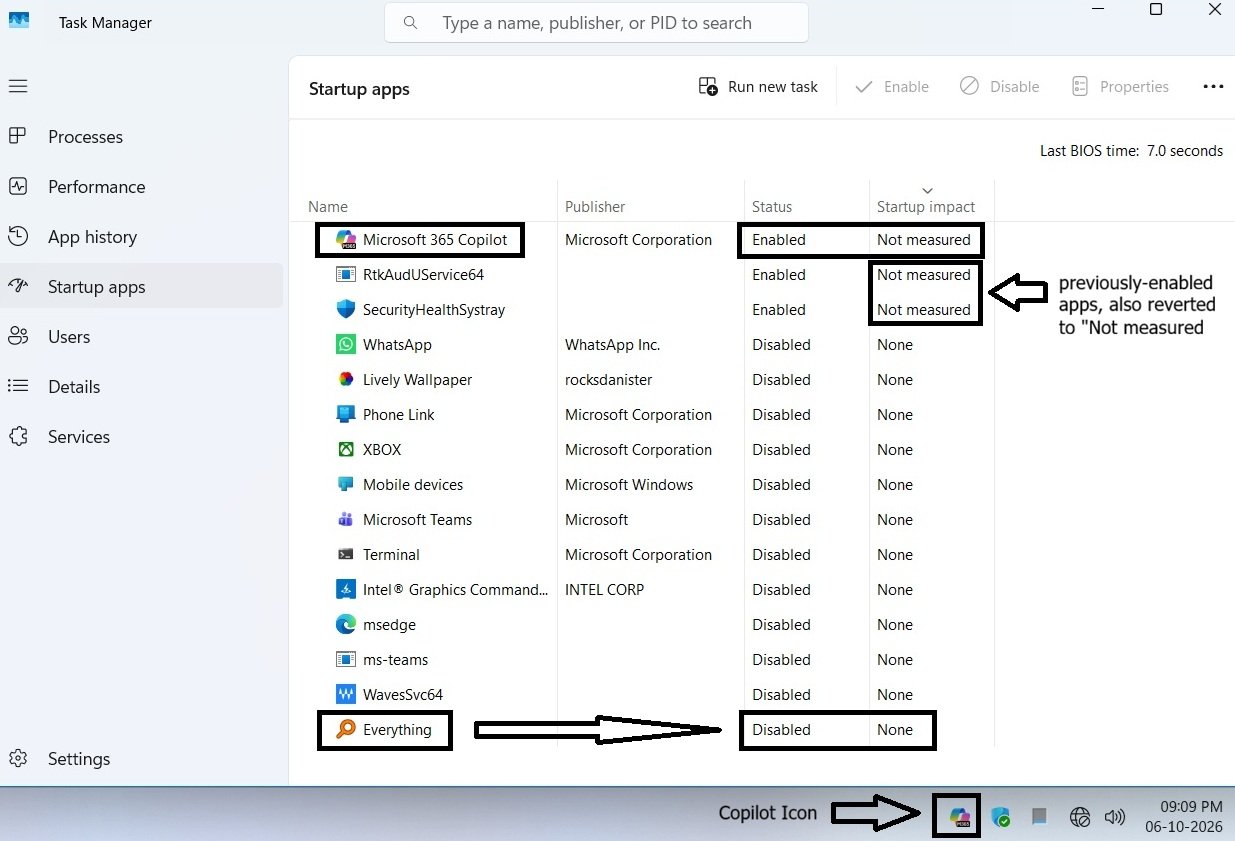Screen dimensions: 1235x841
Task: Click the "Lively Wallpaper" name text
Action: point(417,380)
